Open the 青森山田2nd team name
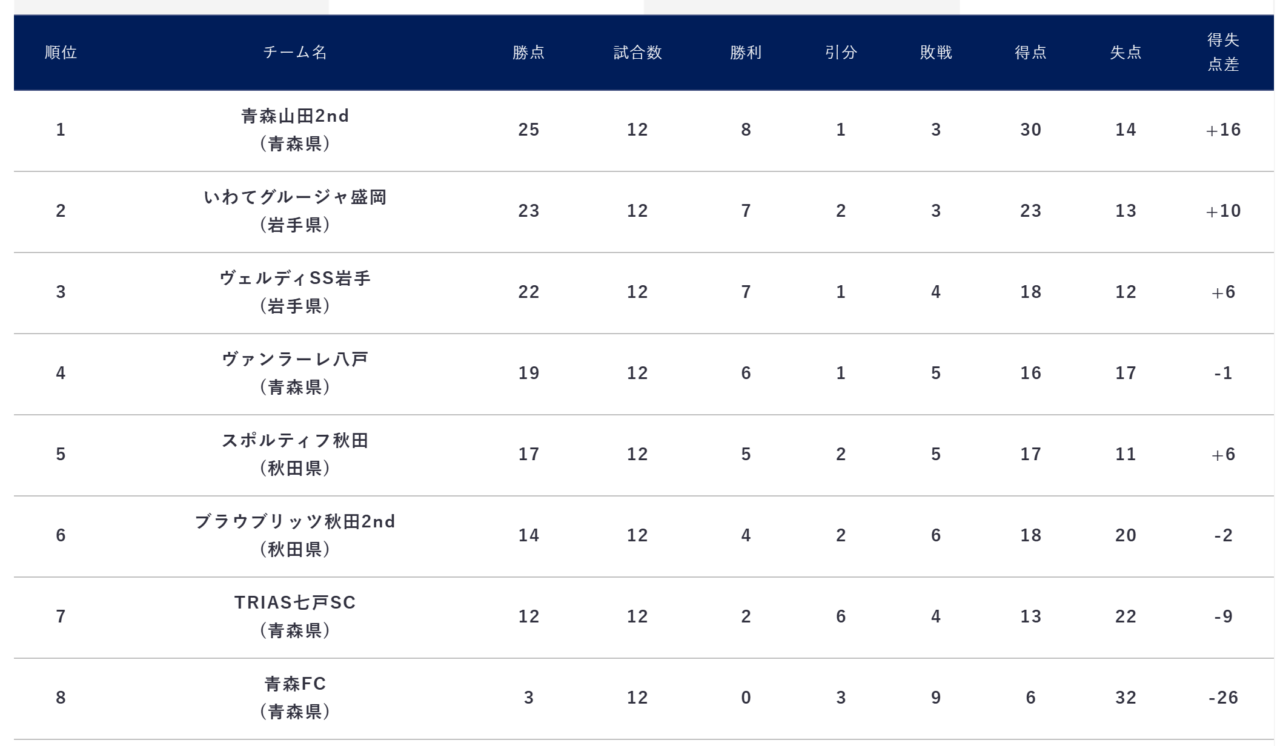The height and width of the screenshot is (746, 1280). pos(295,116)
